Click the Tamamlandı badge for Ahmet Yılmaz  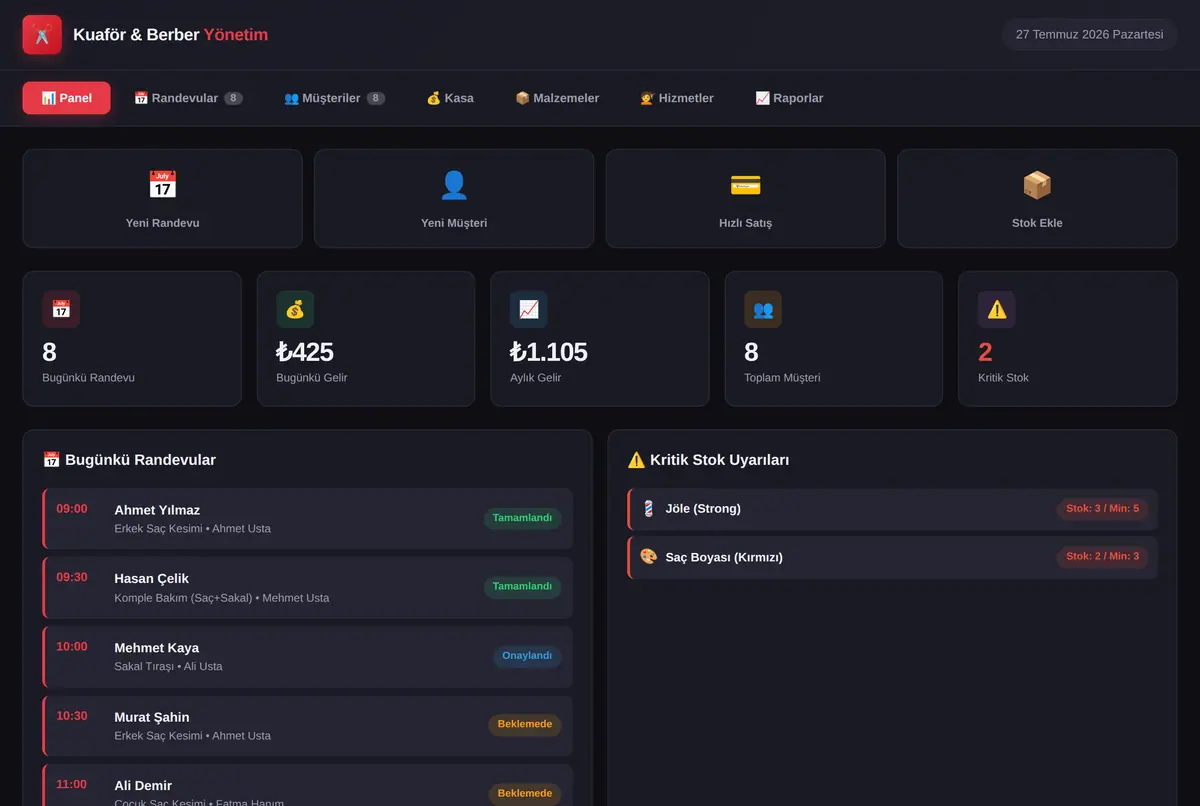[522, 518]
